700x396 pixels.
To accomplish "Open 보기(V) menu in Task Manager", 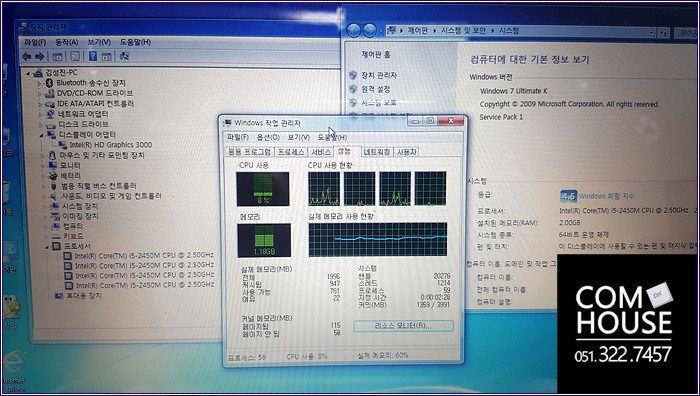I will pos(299,137).
